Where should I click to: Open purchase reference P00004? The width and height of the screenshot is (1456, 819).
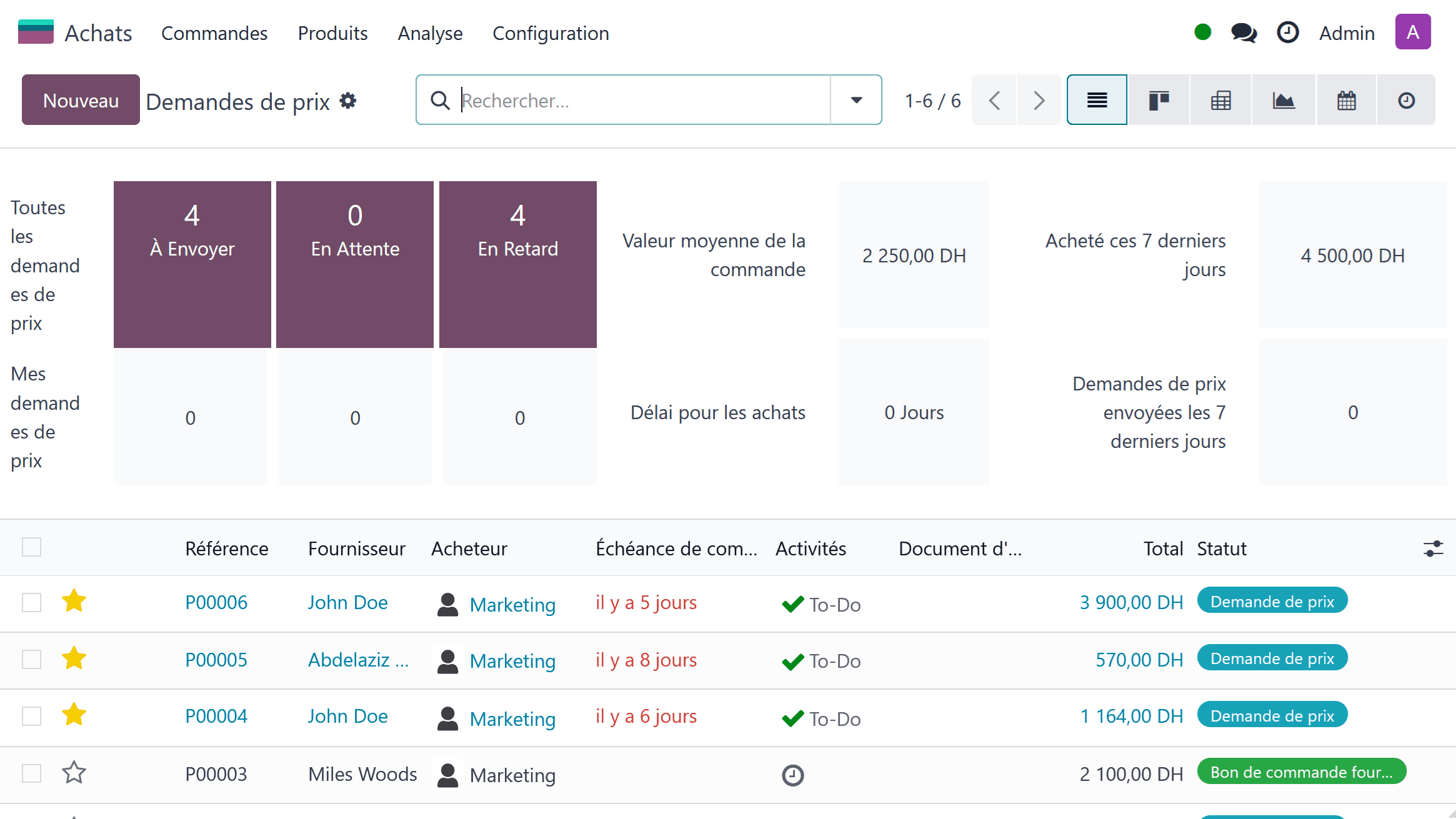[216, 716]
